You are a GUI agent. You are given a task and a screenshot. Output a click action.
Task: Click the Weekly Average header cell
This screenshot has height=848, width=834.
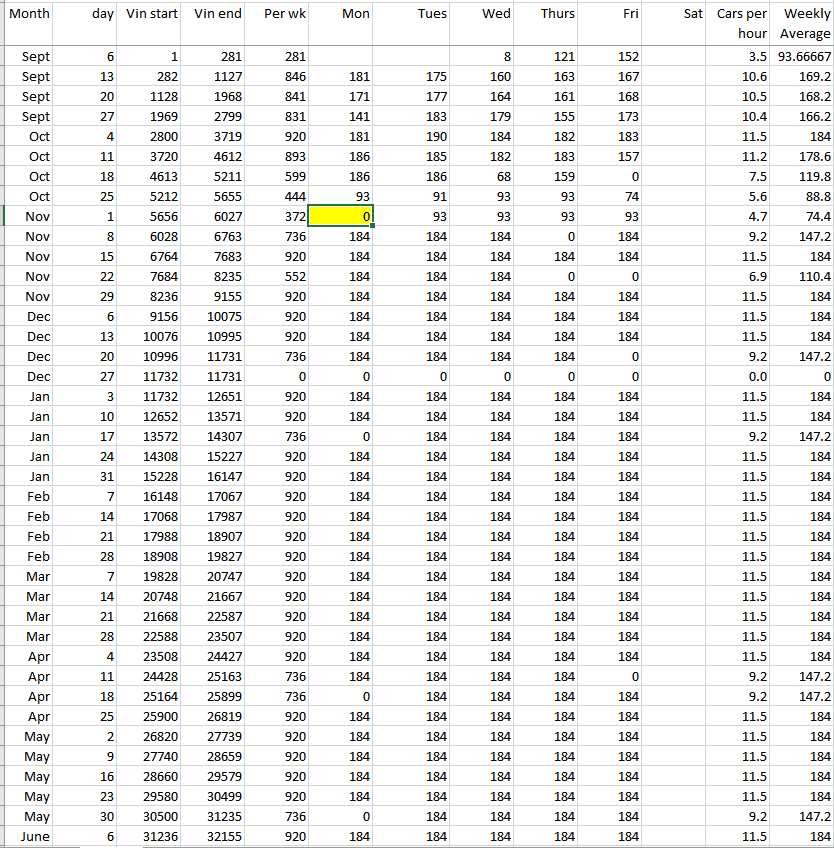[x=802, y=23]
